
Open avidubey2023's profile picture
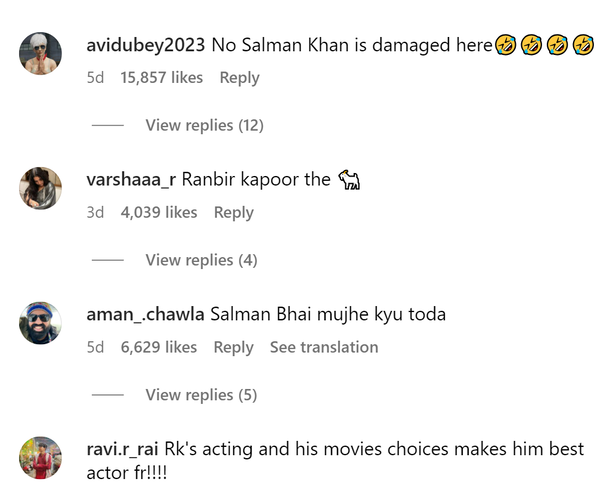pos(41,54)
